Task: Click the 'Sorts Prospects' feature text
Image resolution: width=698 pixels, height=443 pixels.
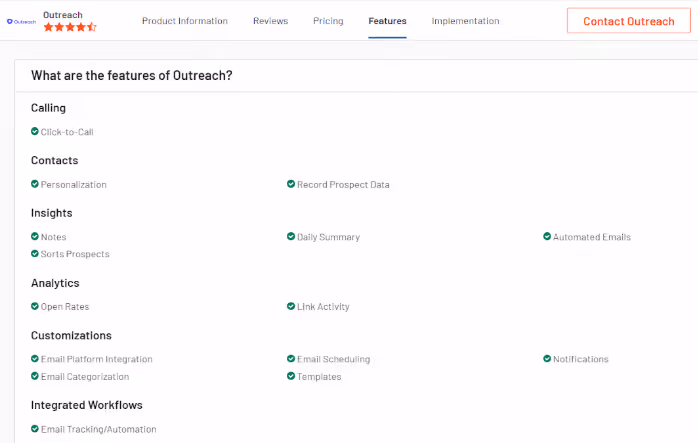Action: coord(75,254)
